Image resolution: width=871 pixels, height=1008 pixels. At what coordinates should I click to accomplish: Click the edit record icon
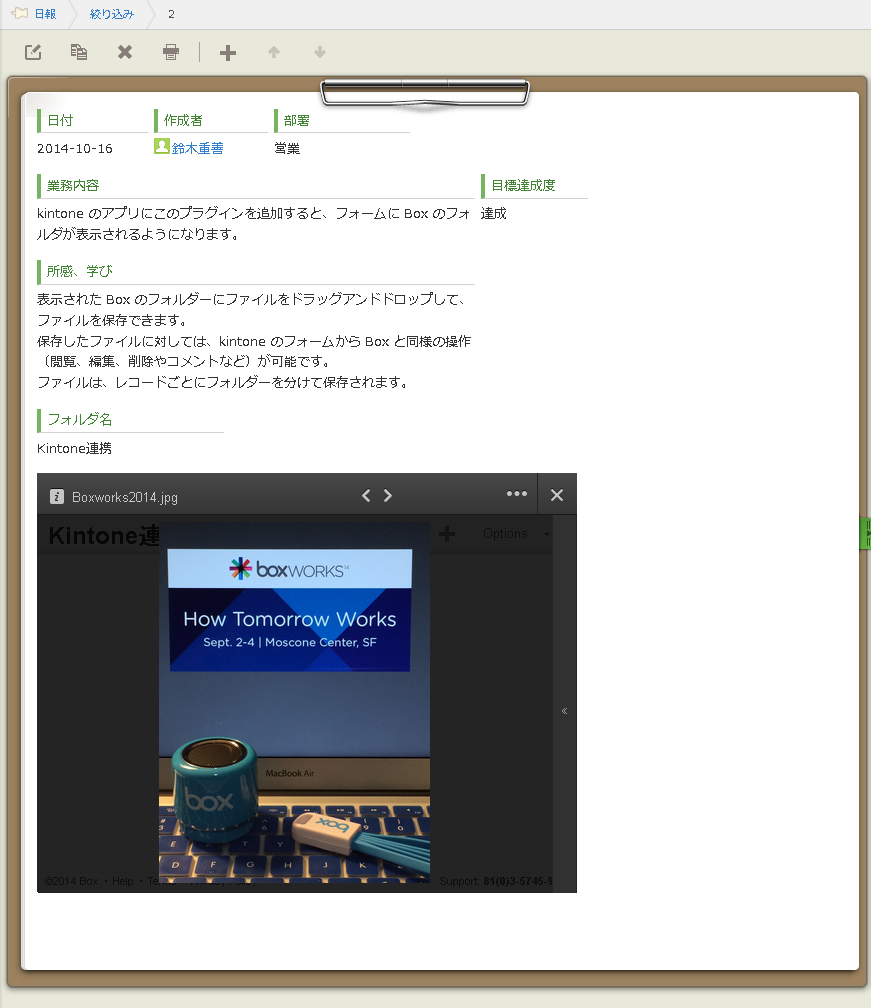pos(33,52)
